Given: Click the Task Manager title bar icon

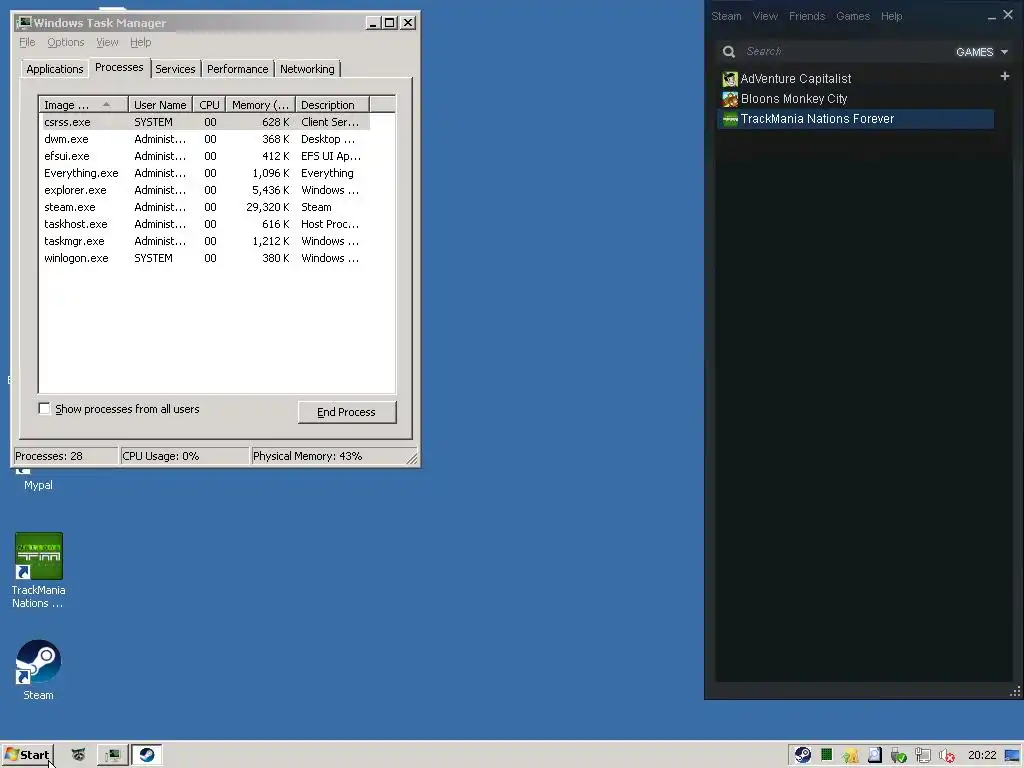Looking at the screenshot, I should point(24,23).
